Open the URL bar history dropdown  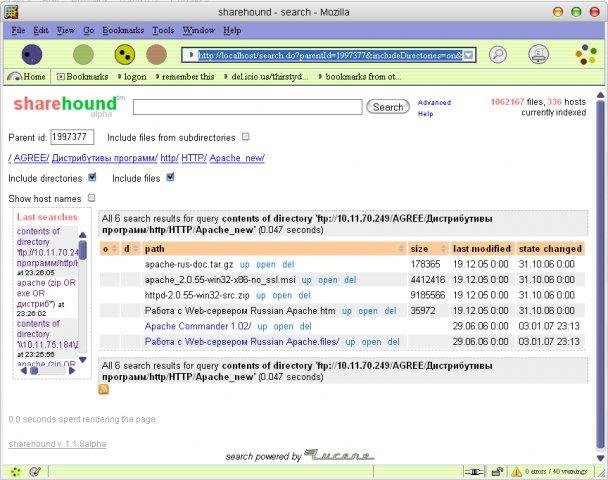(468, 55)
